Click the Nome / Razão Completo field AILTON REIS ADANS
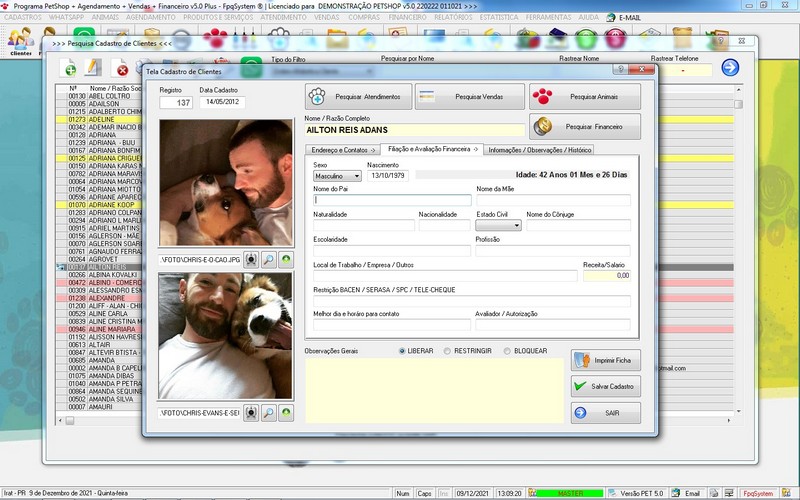Viewport: 800px width, 500px height. [415, 130]
